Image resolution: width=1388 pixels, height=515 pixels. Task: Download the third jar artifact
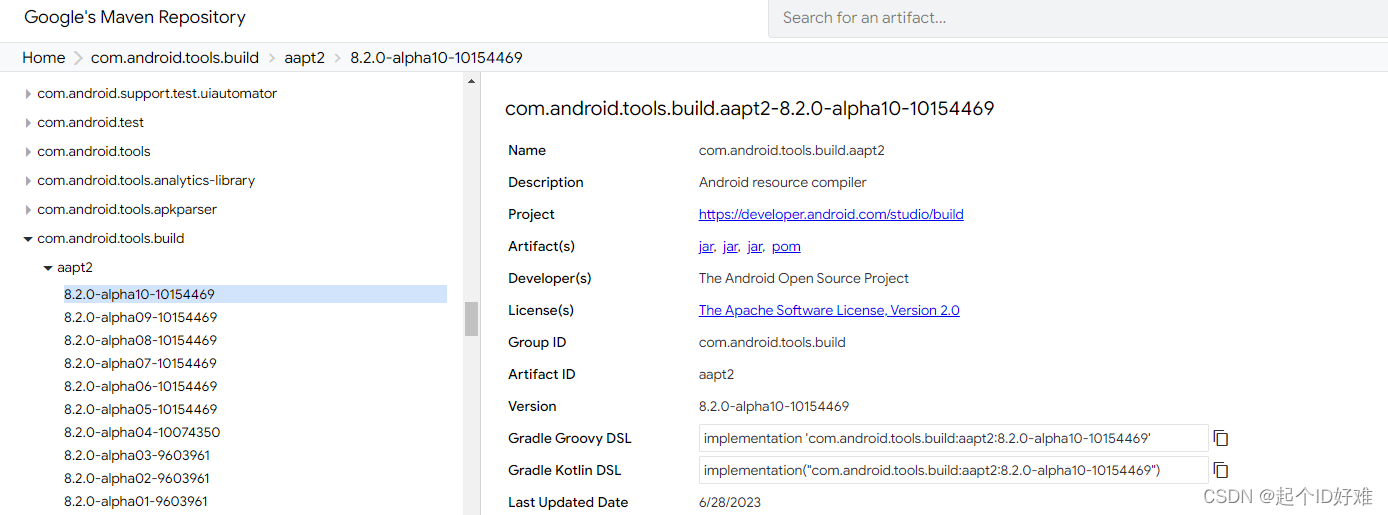[755, 246]
